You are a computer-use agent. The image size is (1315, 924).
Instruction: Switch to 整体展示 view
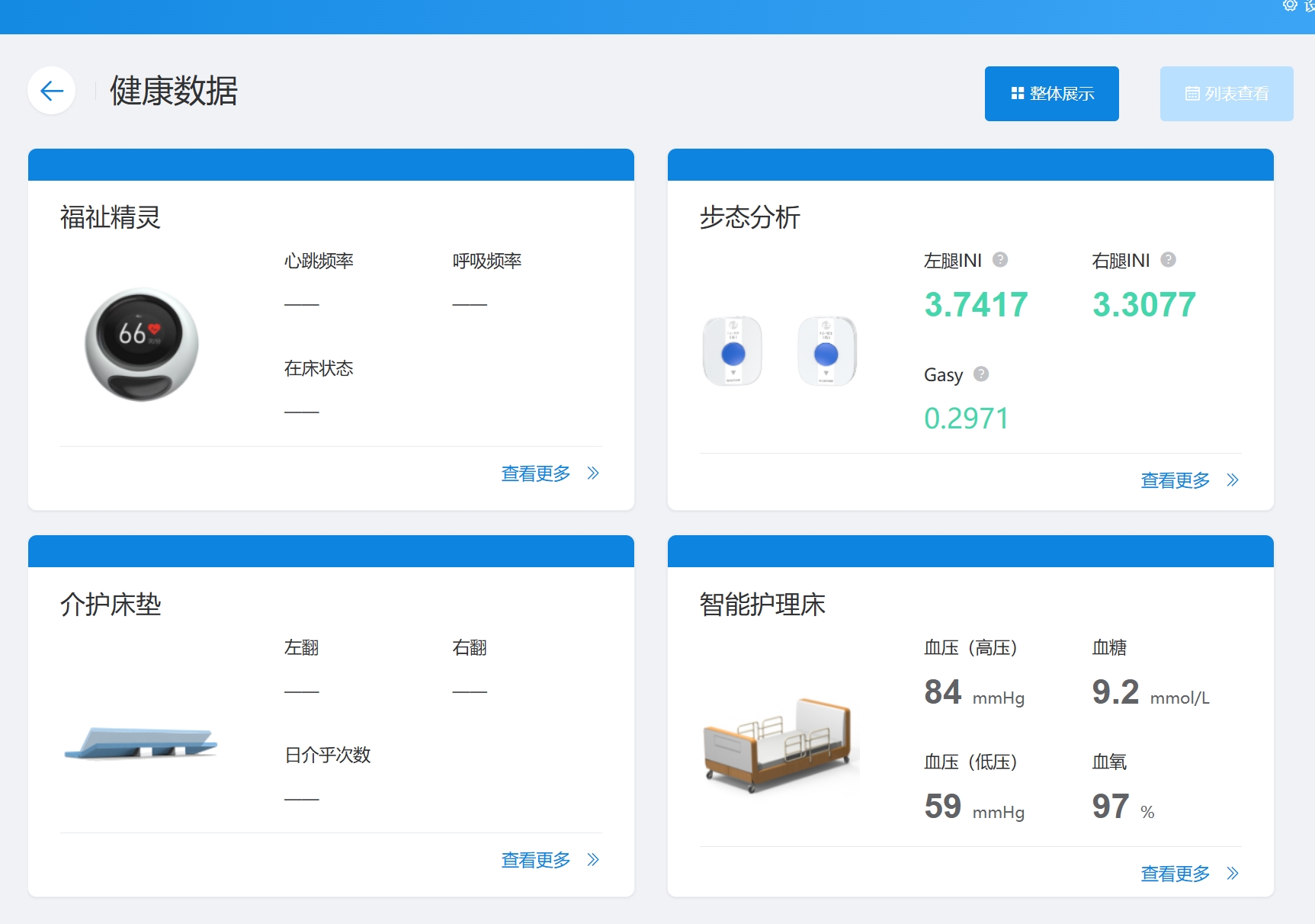click(x=1051, y=94)
